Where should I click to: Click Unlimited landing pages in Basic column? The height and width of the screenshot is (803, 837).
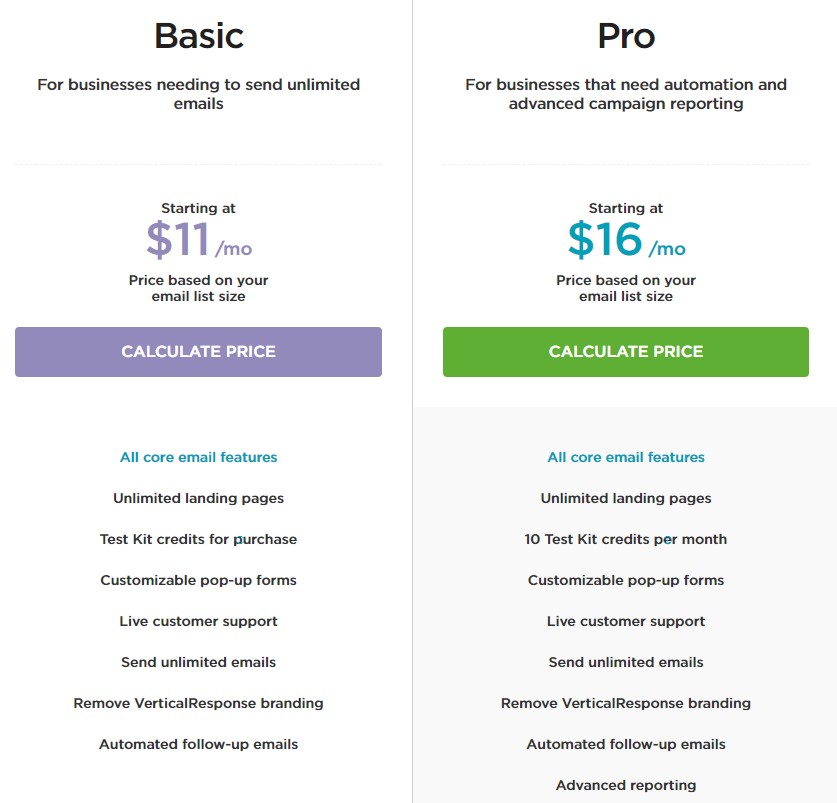(x=199, y=498)
